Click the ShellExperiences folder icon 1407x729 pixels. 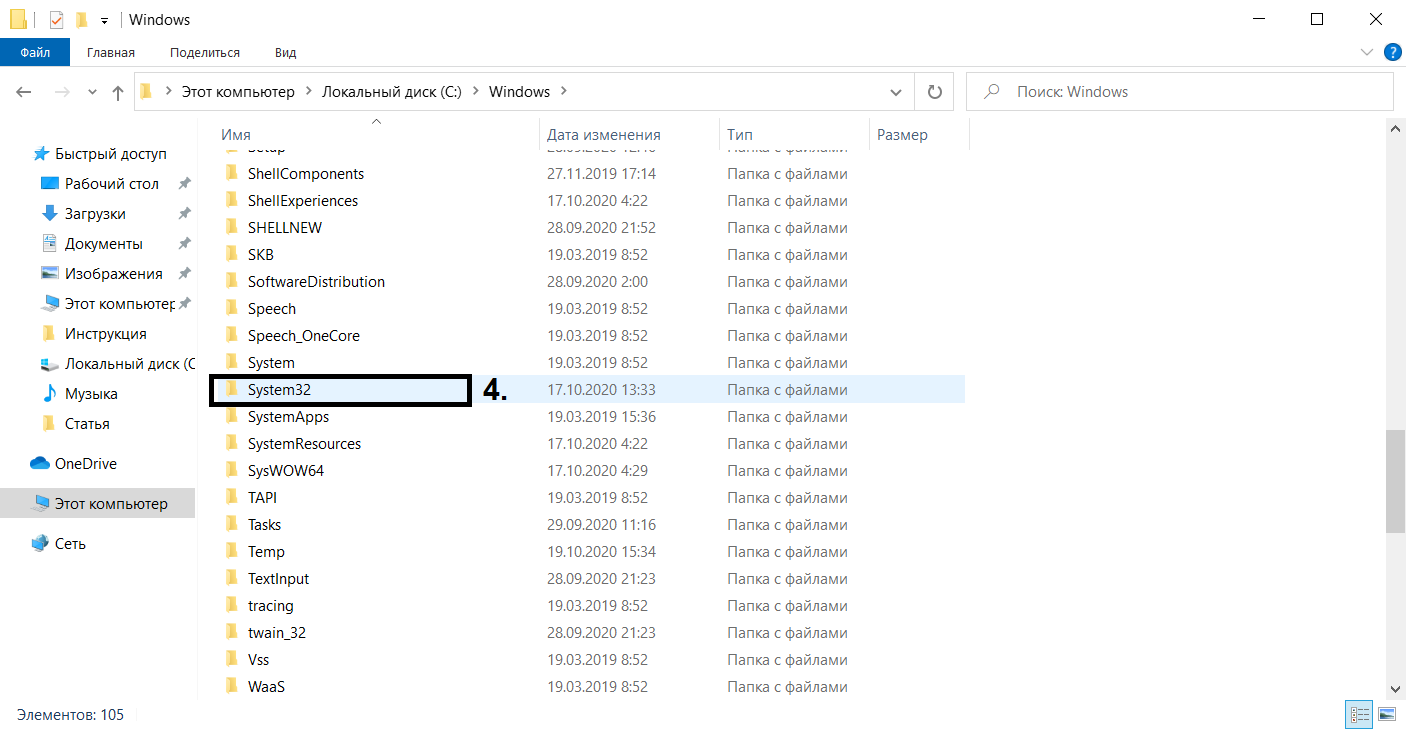(x=231, y=200)
